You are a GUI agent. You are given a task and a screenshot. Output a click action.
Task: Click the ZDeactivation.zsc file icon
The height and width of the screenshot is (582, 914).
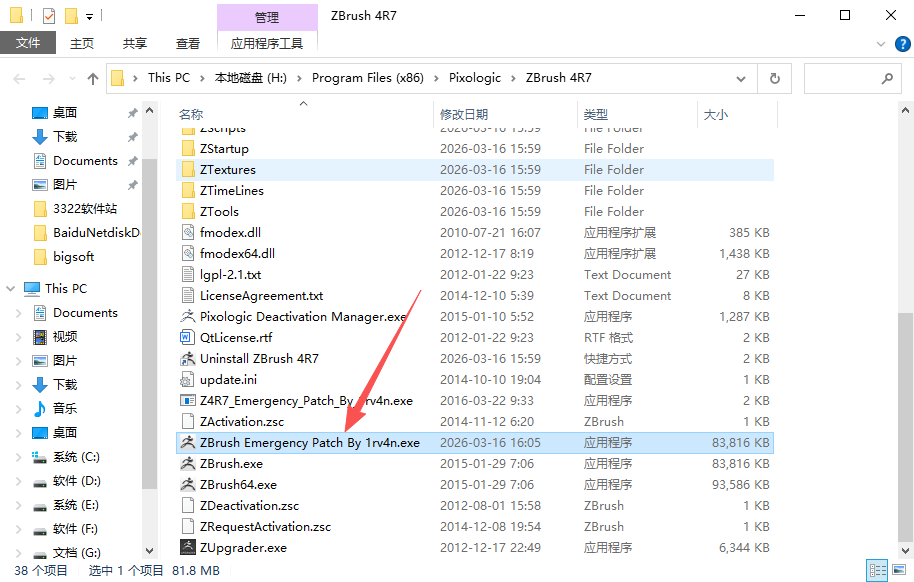pos(188,506)
